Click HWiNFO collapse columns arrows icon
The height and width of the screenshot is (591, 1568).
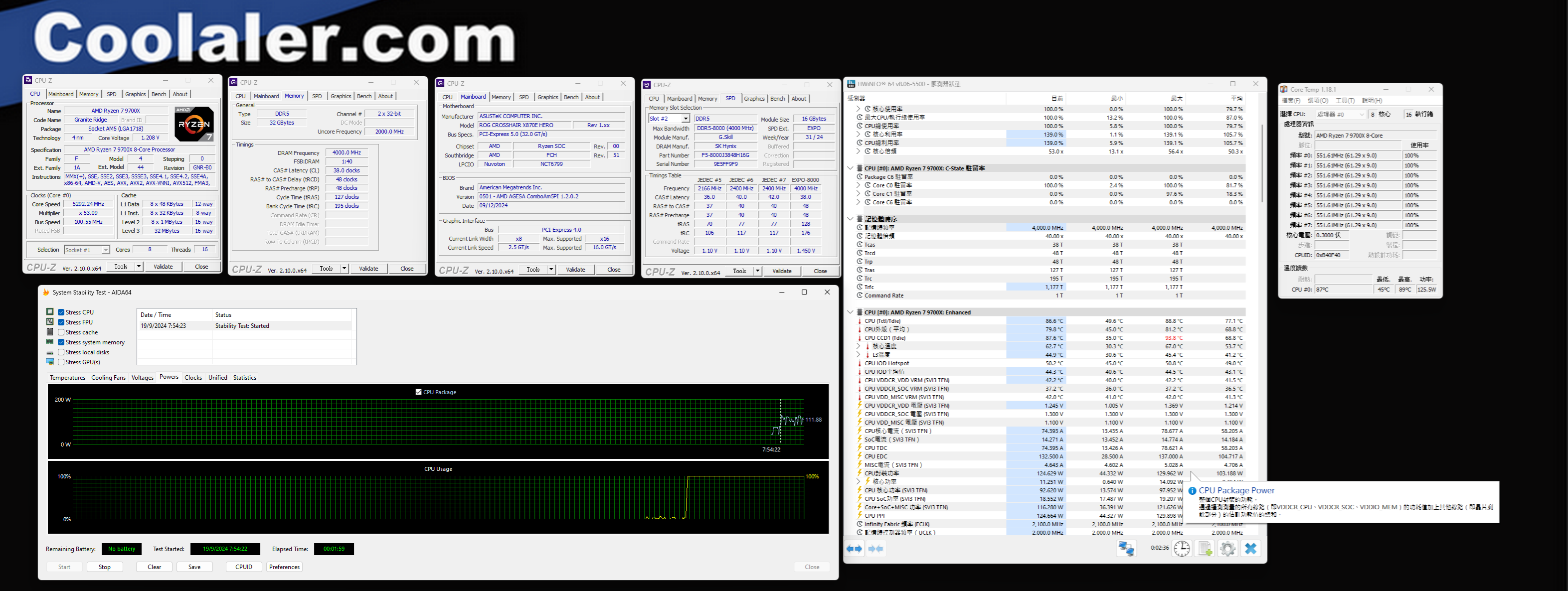pos(876,549)
